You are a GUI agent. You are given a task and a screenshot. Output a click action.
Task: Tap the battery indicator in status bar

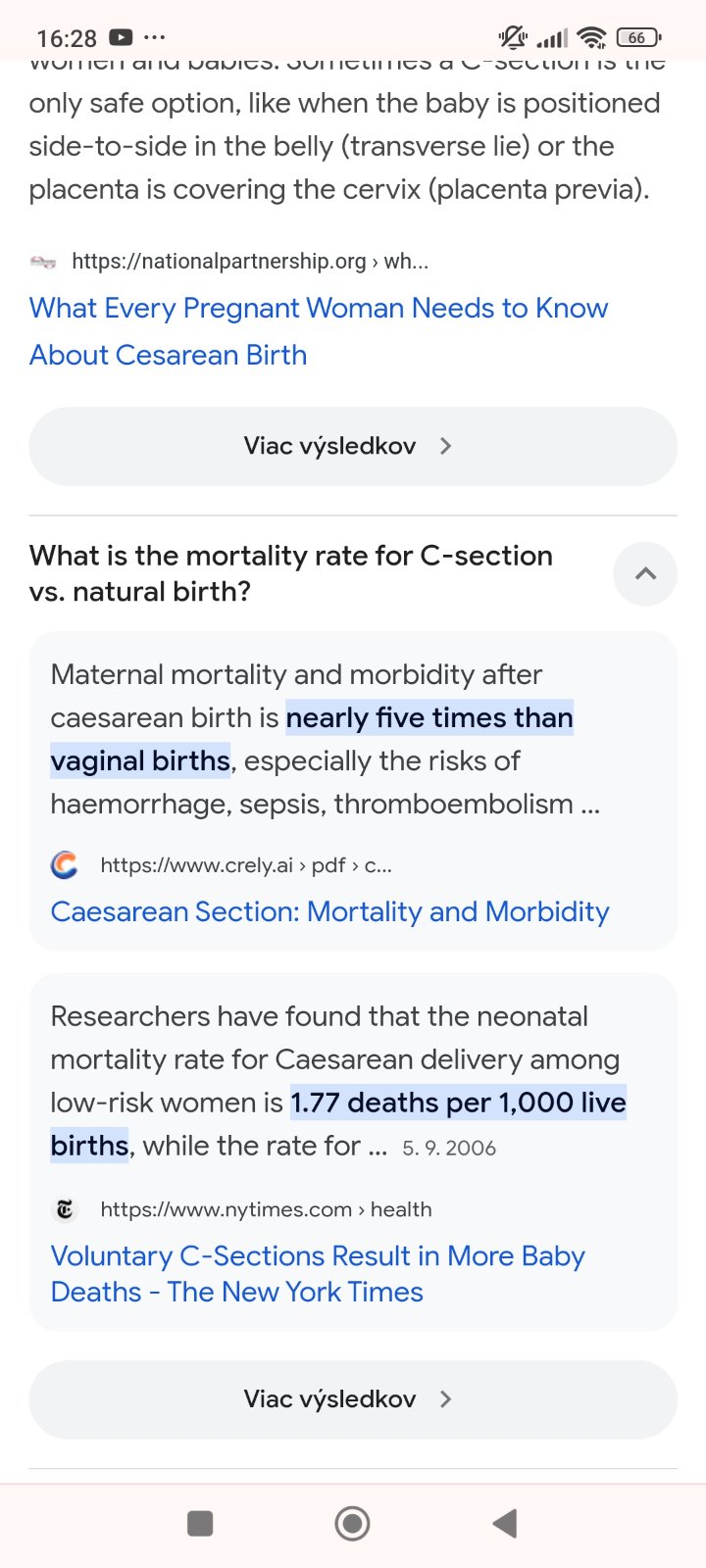[638, 38]
